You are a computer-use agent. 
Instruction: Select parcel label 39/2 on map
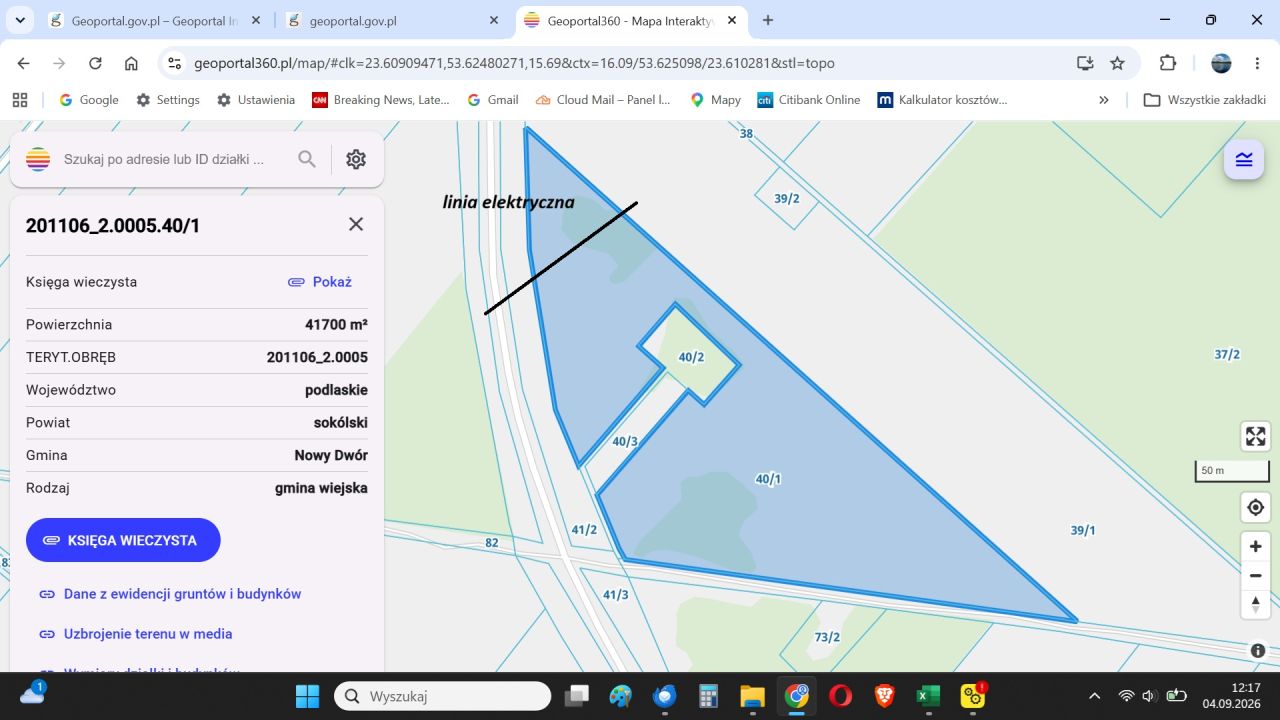[787, 198]
